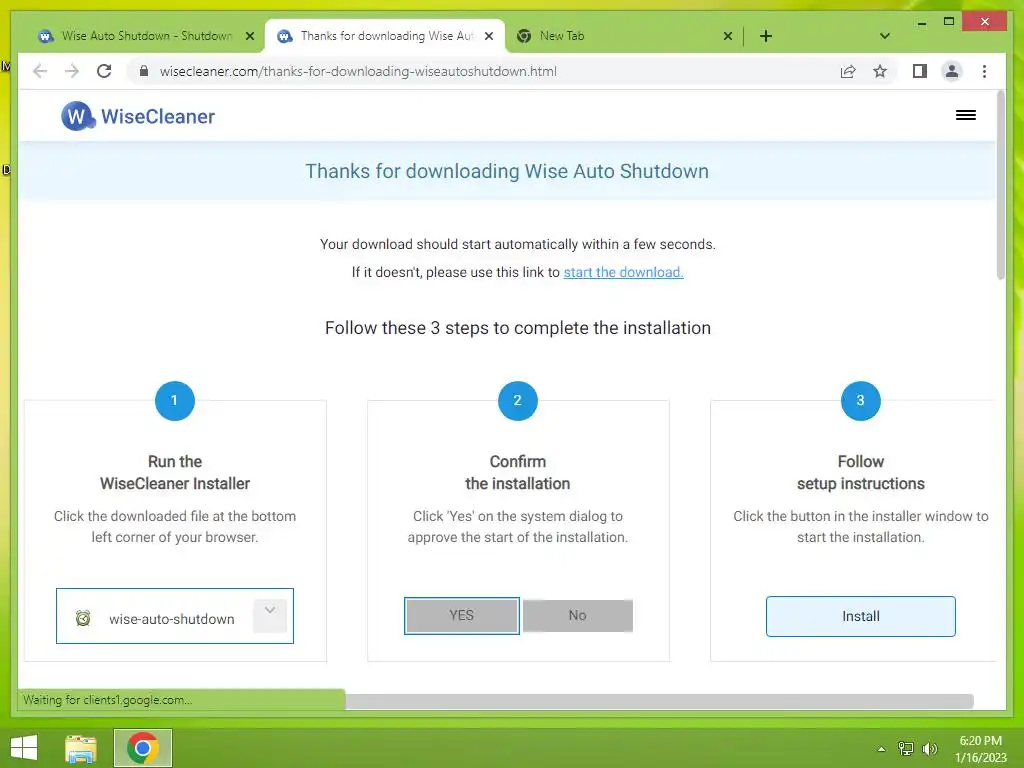
Task: Expand the tab search dropdown
Action: [x=884, y=36]
